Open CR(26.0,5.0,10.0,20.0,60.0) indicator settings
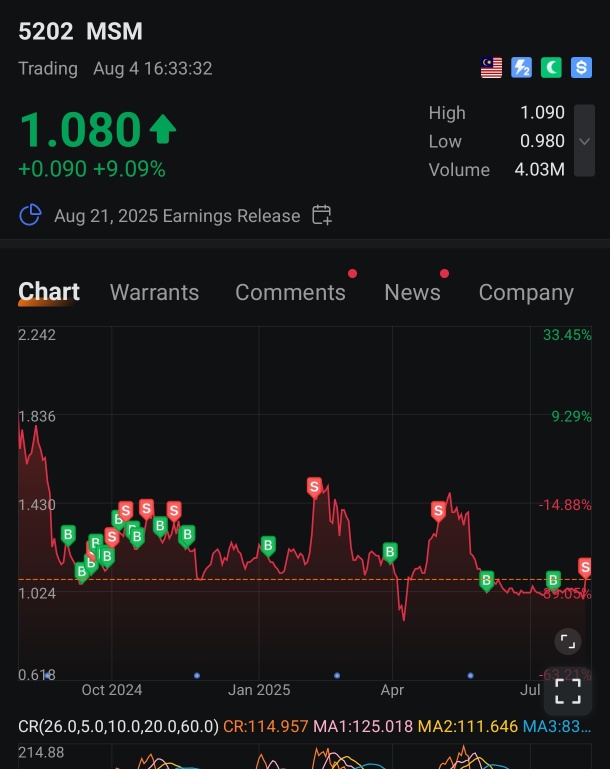Viewport: 610px width, 769px height. [118, 726]
